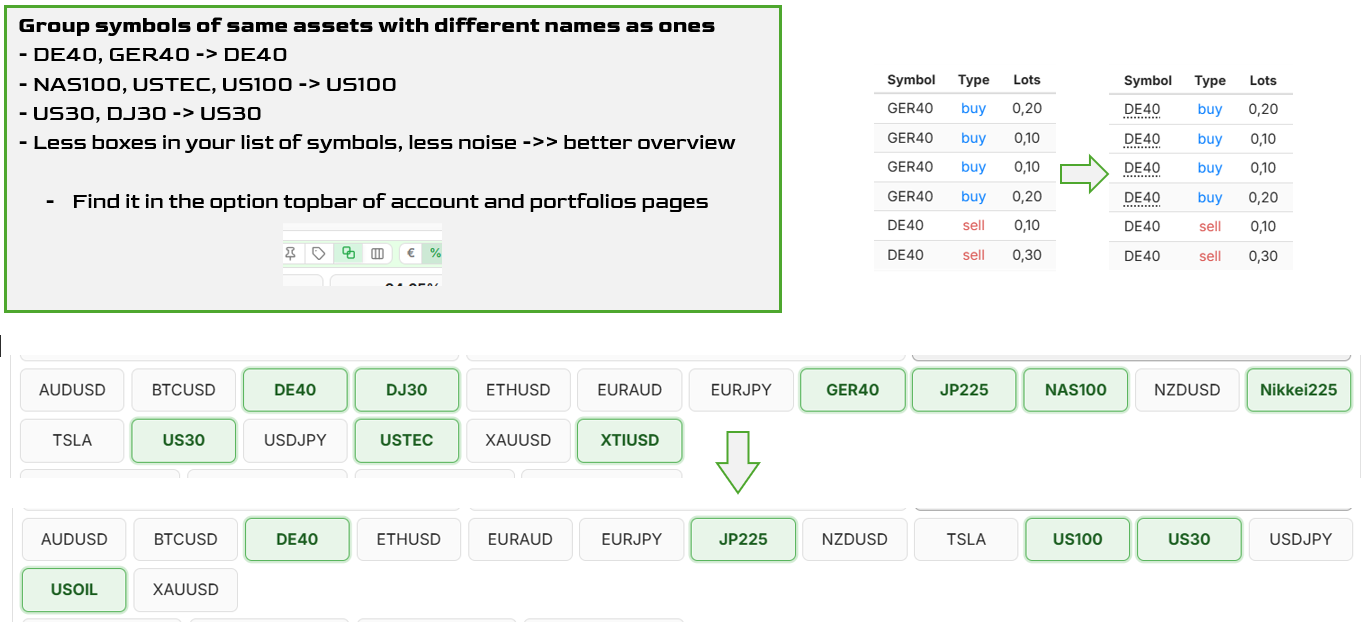The image size is (1361, 627).
Task: Switch to the euro currency display icon
Action: click(x=411, y=254)
